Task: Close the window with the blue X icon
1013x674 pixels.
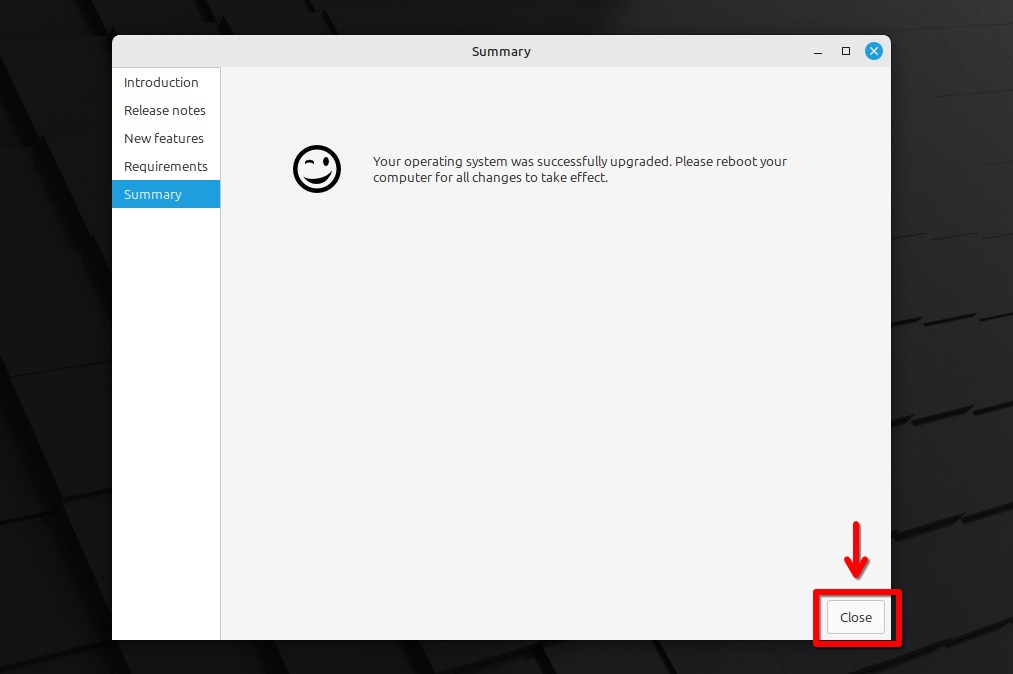Action: (873, 51)
